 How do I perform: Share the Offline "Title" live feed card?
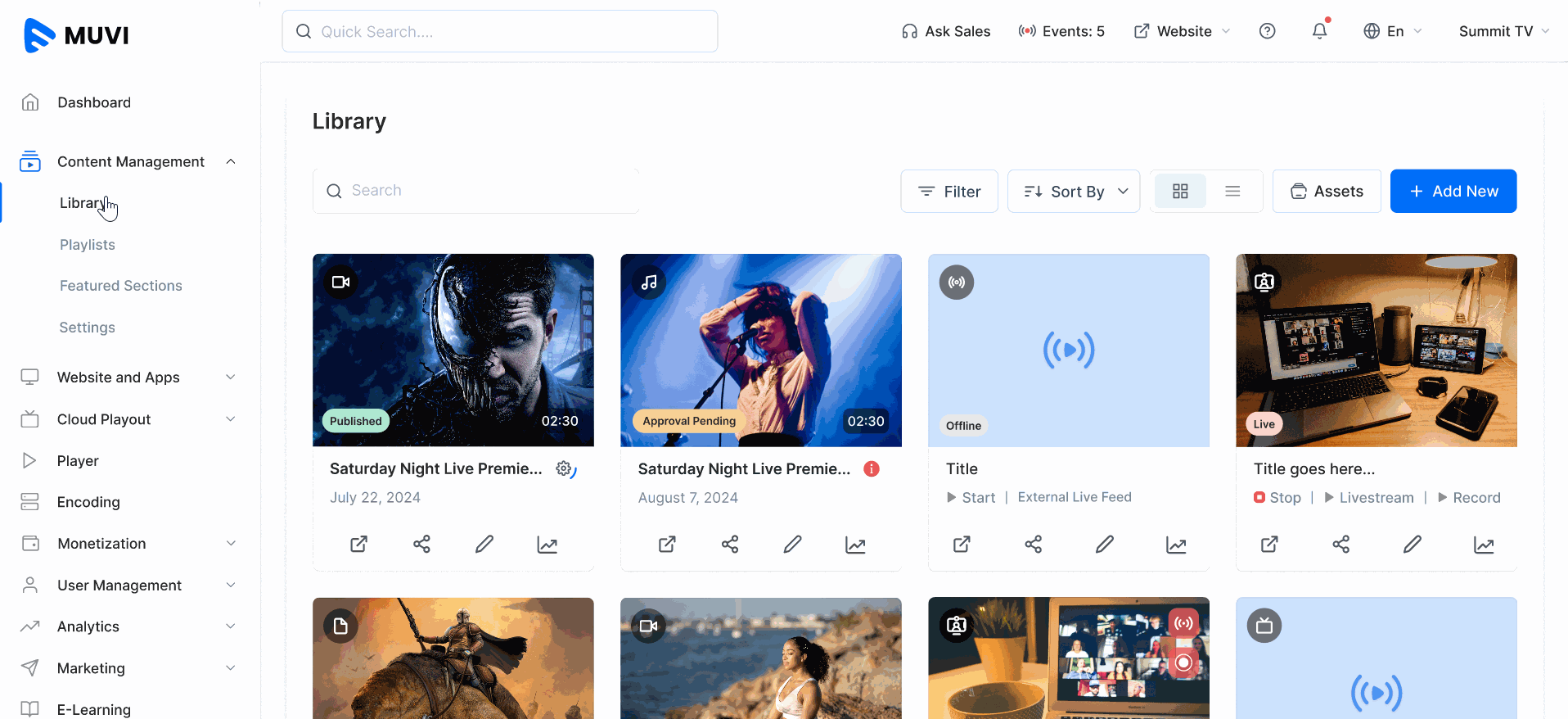[x=1034, y=544]
